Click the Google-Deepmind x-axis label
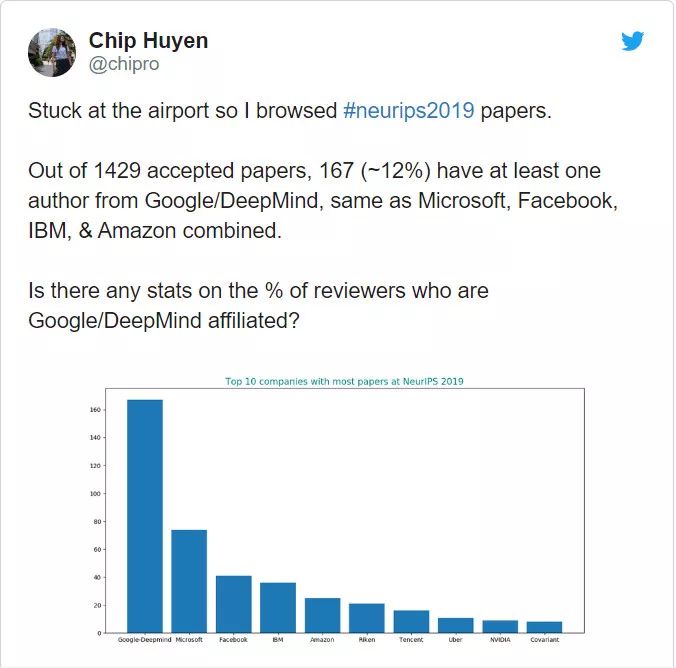This screenshot has width=676, height=668. pos(144,640)
